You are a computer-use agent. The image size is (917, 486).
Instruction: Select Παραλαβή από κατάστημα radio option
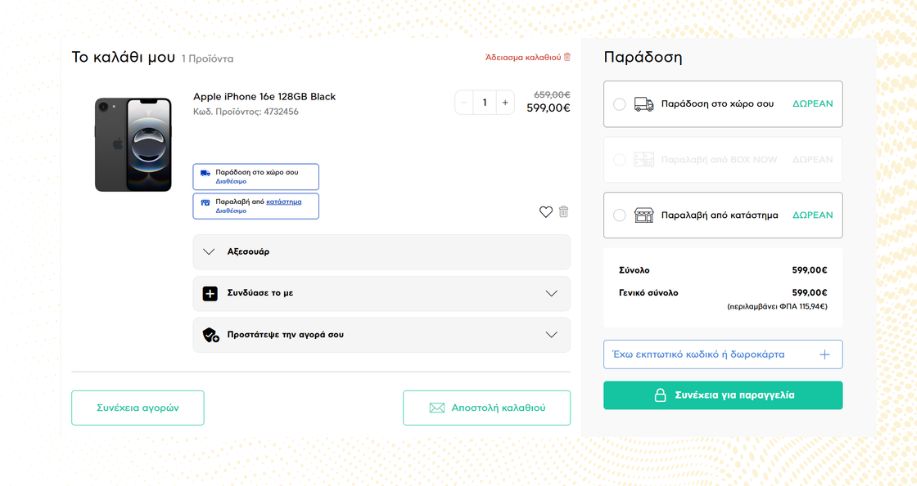click(619, 215)
